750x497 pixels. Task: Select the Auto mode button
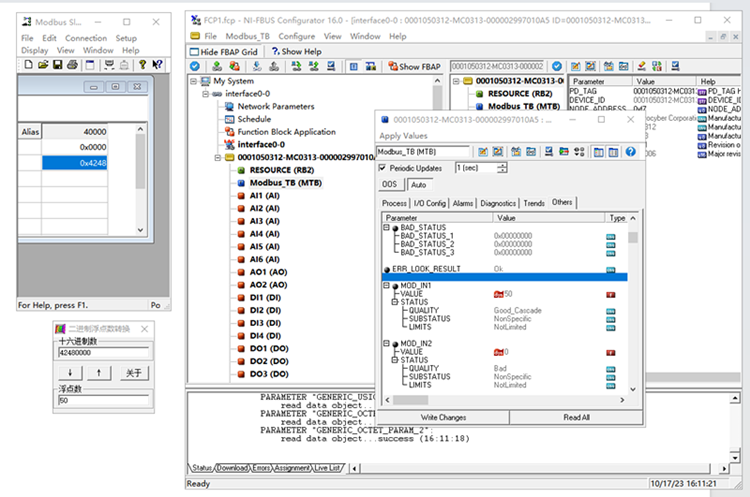point(419,185)
